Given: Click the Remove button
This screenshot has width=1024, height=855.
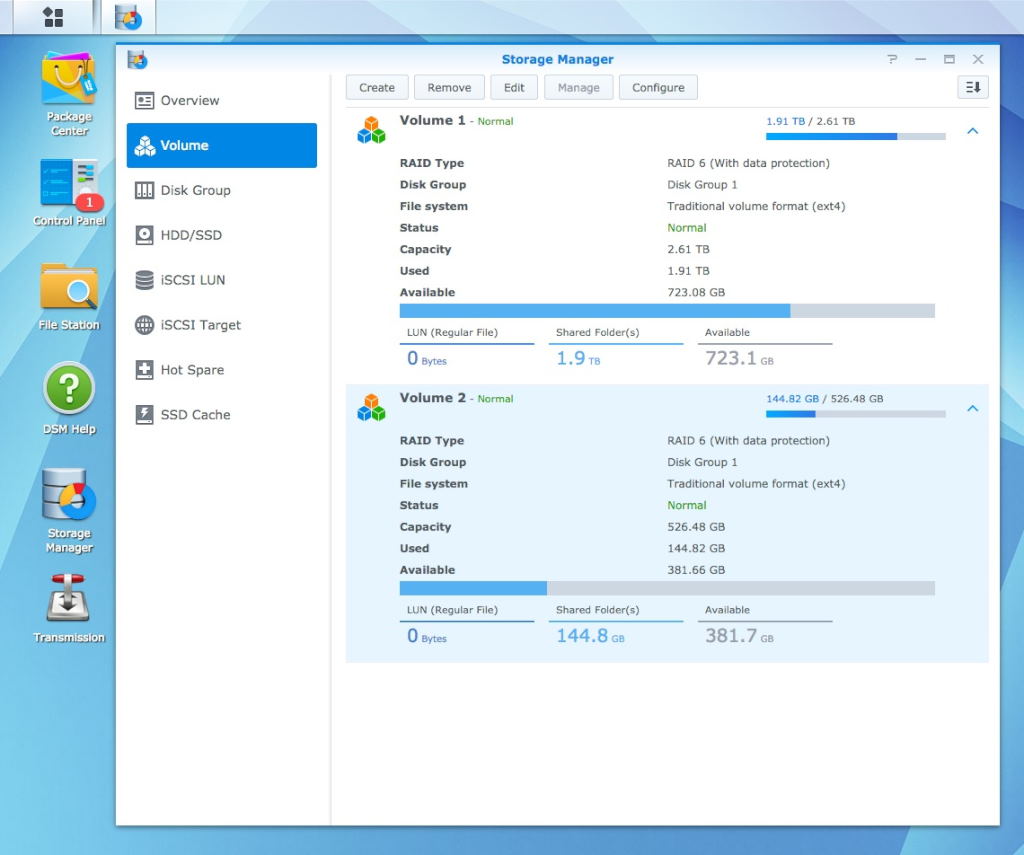Looking at the screenshot, I should 449,88.
